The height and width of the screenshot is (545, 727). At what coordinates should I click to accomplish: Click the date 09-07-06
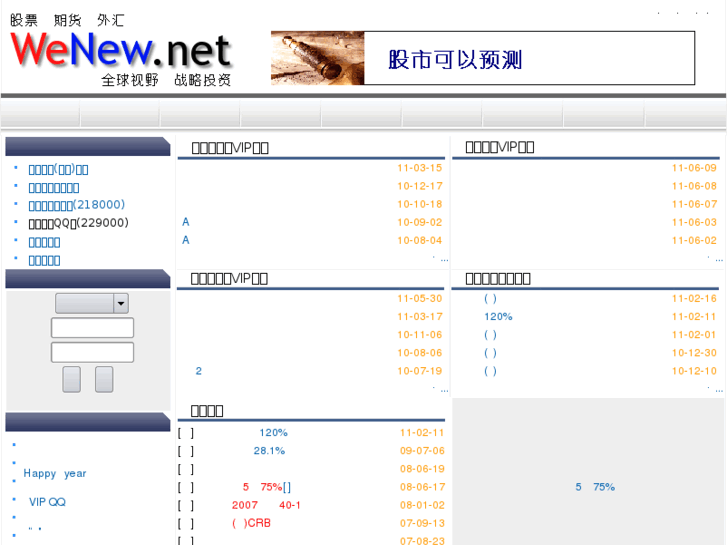click(422, 451)
